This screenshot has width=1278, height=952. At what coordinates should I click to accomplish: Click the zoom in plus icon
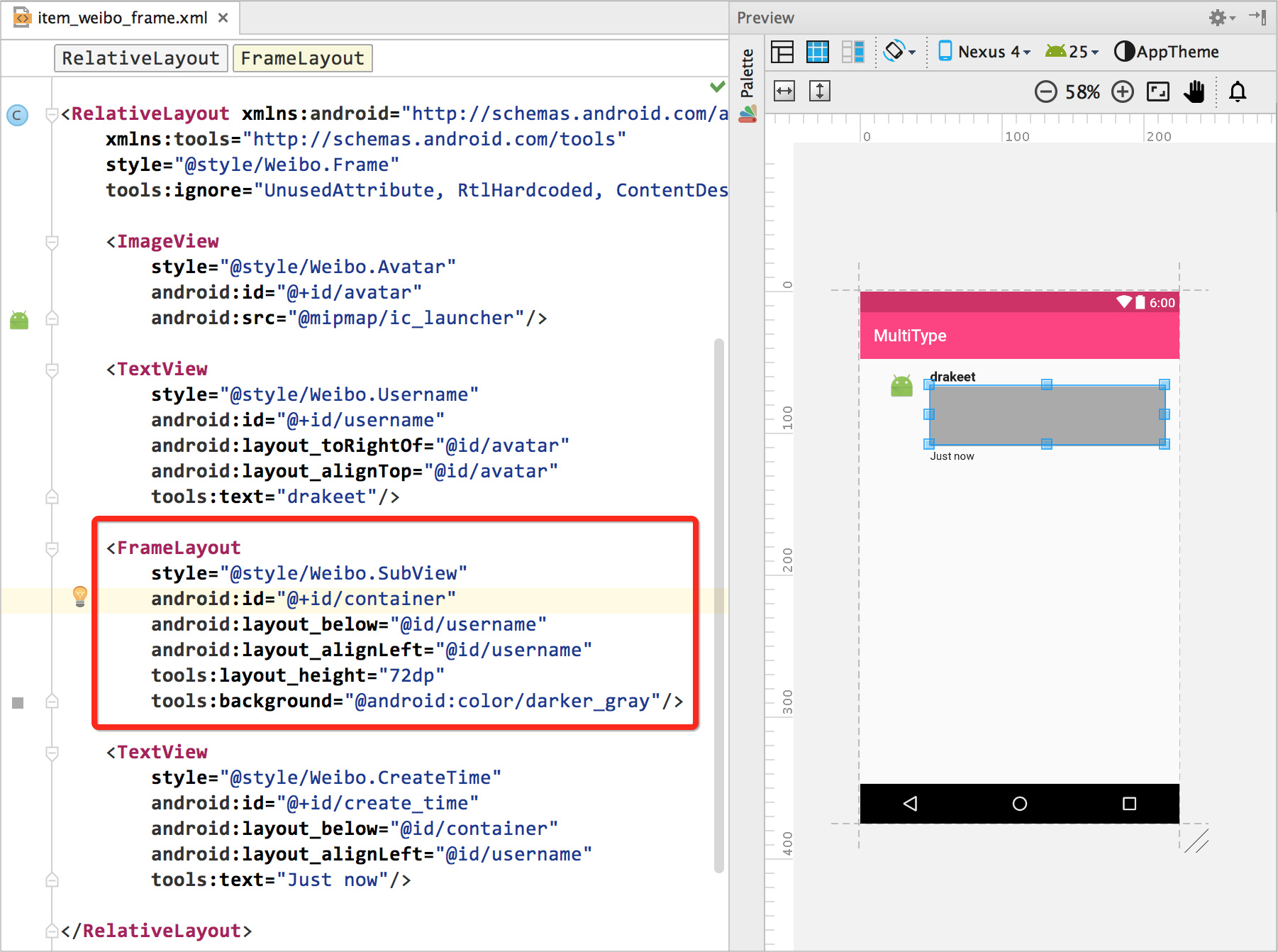pyautogui.click(x=1123, y=92)
